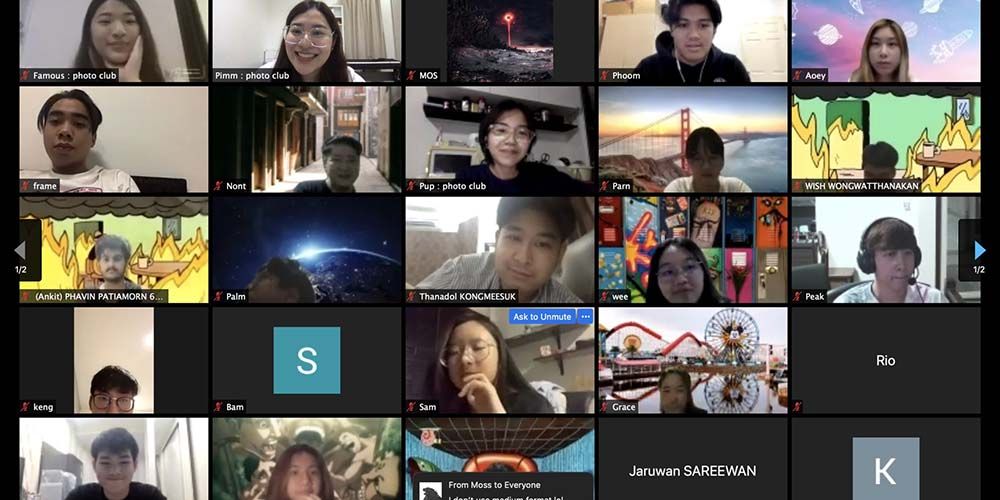Open the three-dot menu on Sam's tile
Screen dimensions: 1000x500
pos(586,317)
